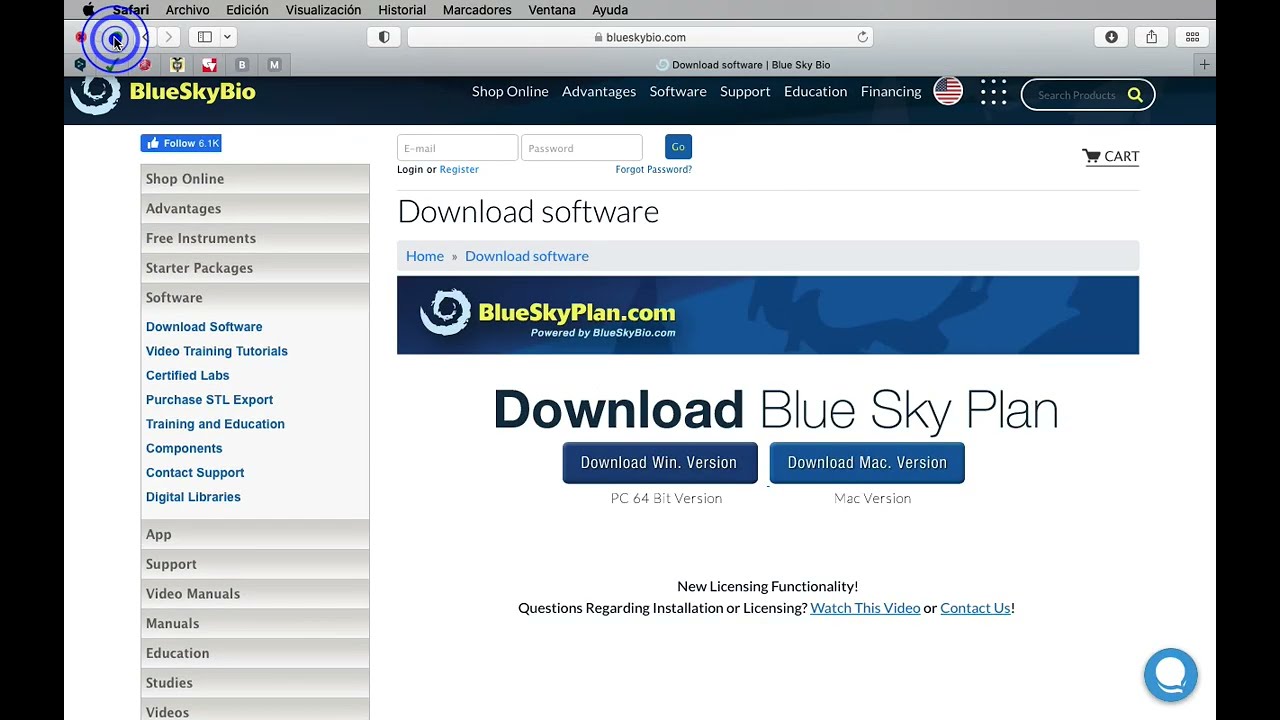
Task: Click the BlueSkyPlan.com banner
Action: (768, 315)
